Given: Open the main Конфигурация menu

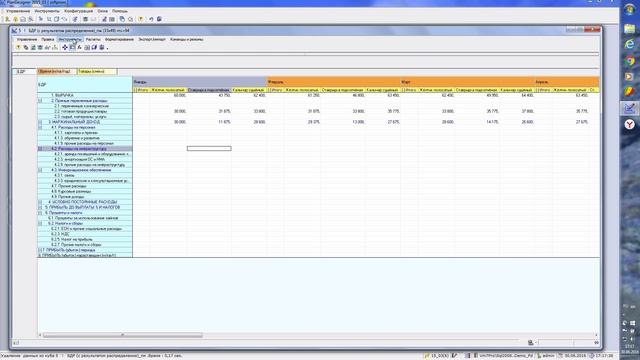Looking at the screenshot, I should click(78, 11).
